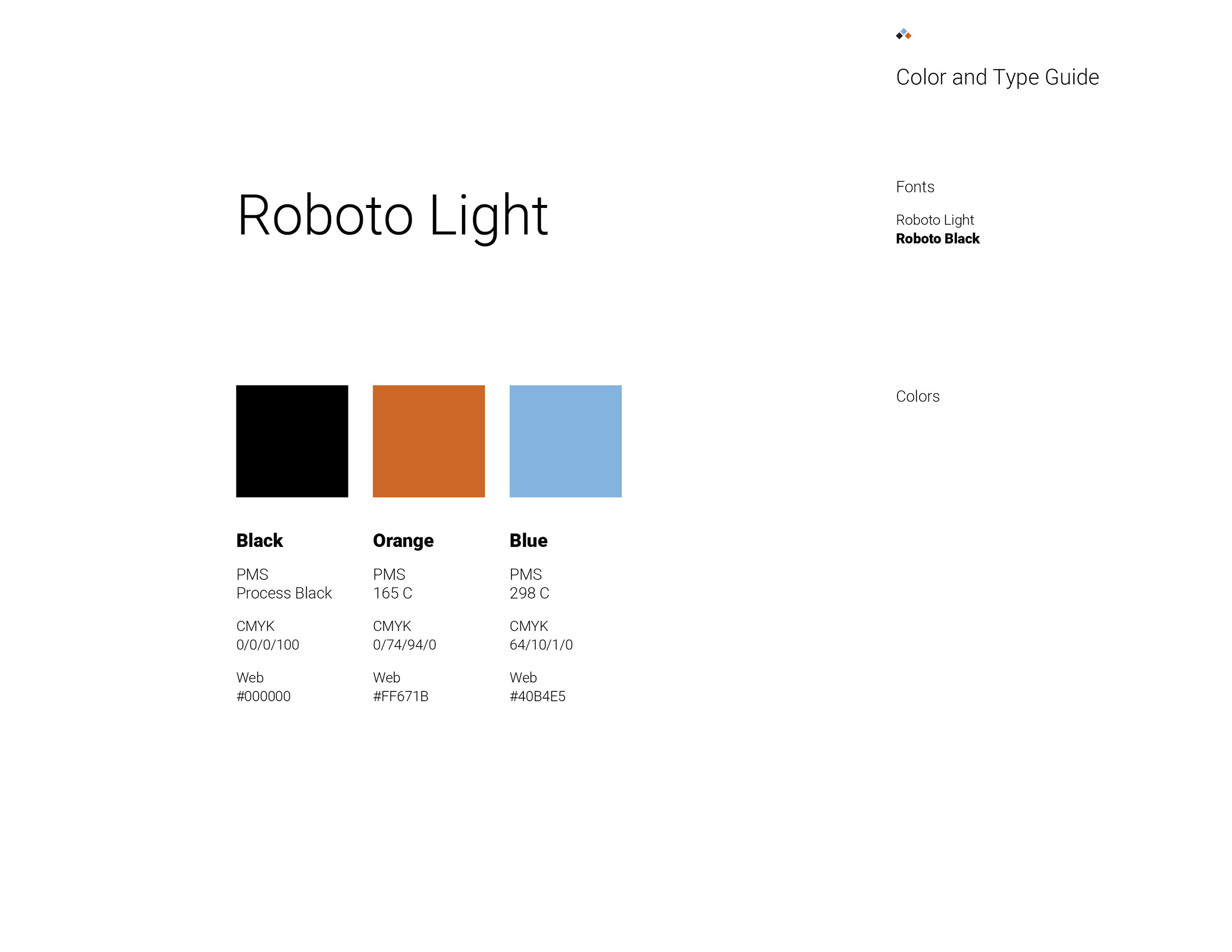The height and width of the screenshot is (952, 1232).
Task: Click the Fonts section label
Action: coord(915,187)
